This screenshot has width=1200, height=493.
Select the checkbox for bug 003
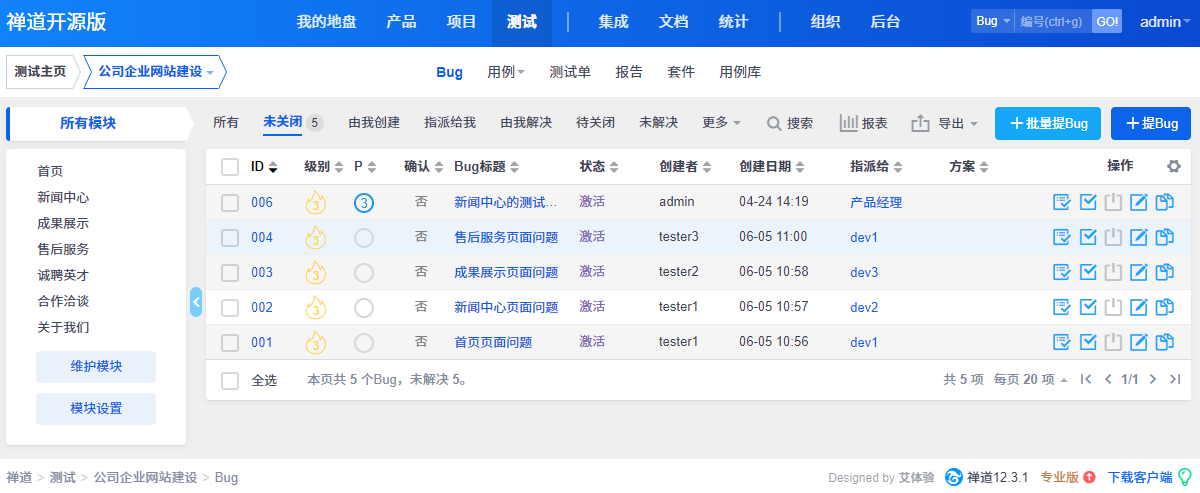[230, 273]
